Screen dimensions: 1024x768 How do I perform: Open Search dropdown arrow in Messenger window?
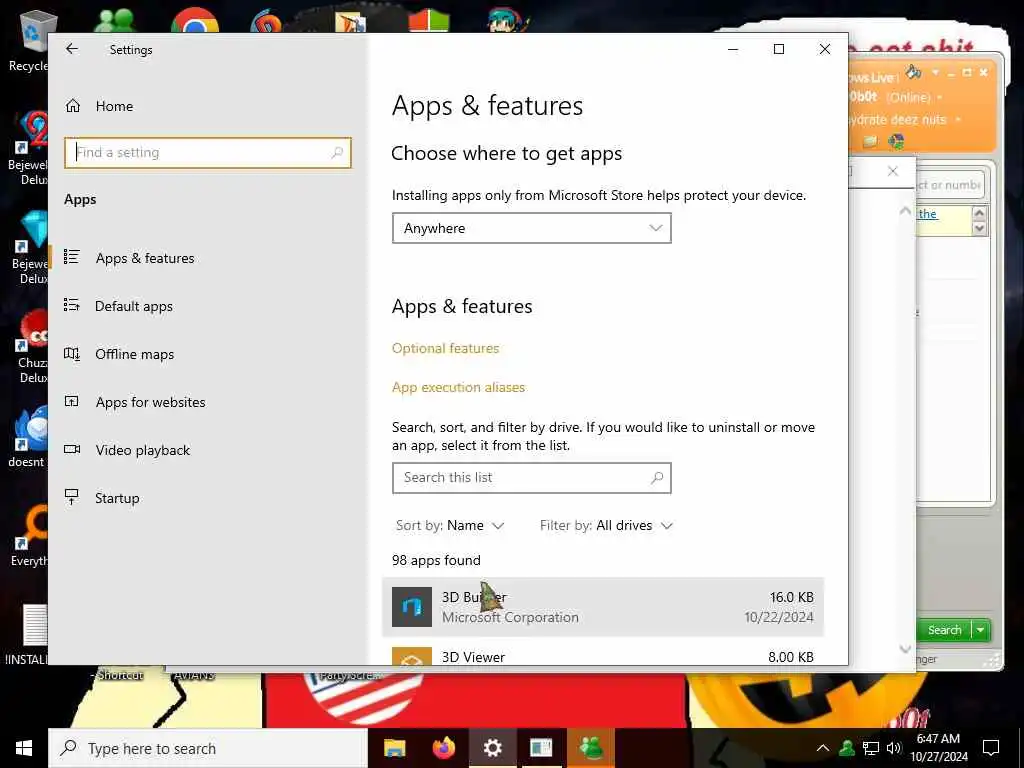981,630
